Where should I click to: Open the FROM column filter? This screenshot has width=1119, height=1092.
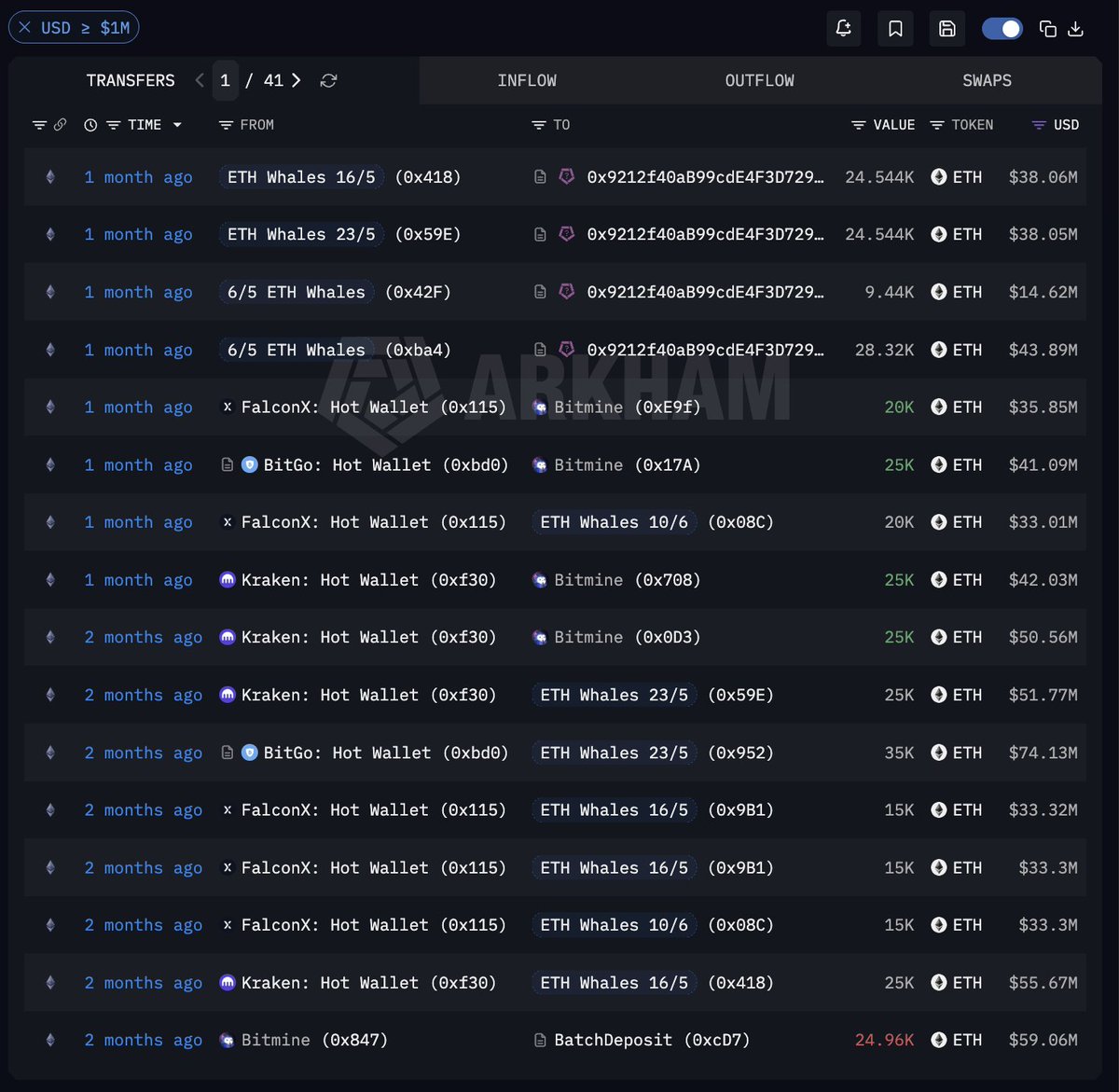coord(226,125)
